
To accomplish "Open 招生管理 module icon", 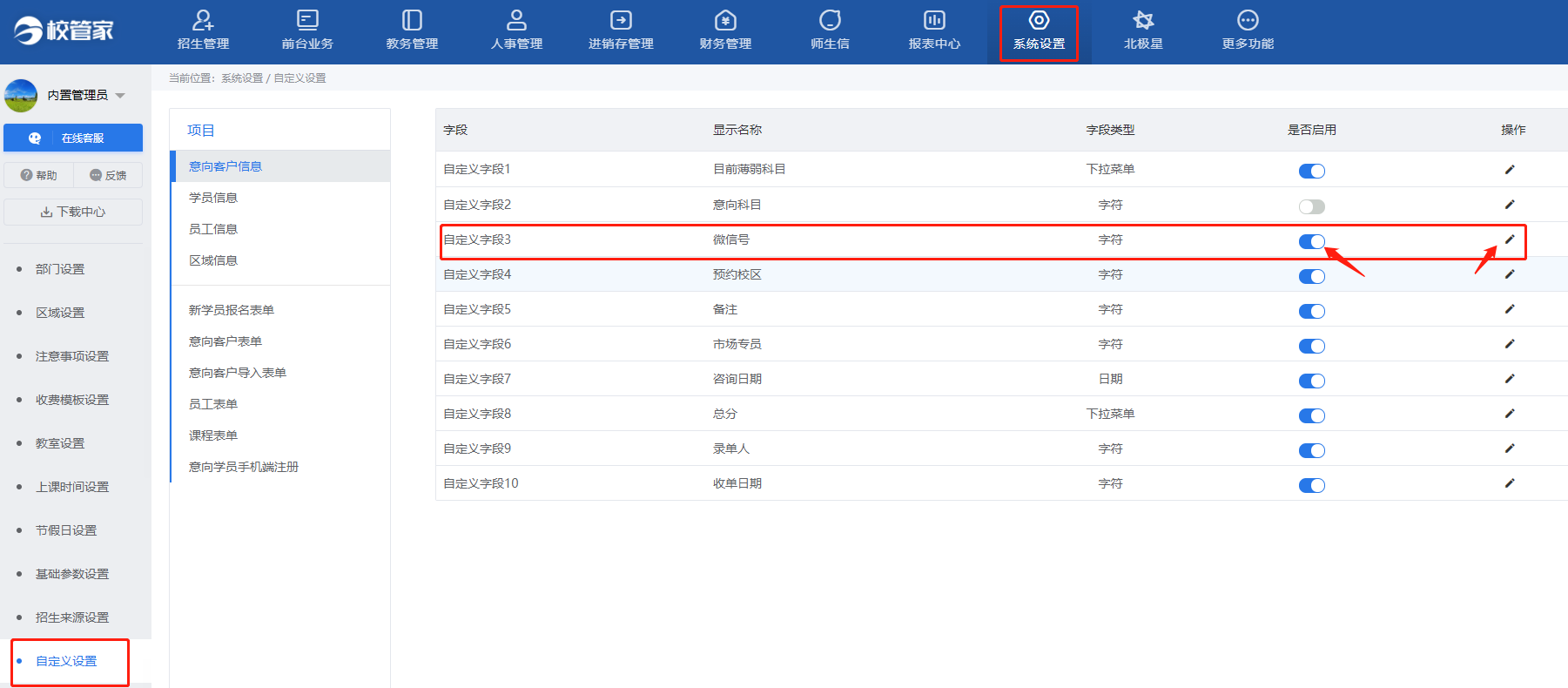I will click(x=203, y=20).
